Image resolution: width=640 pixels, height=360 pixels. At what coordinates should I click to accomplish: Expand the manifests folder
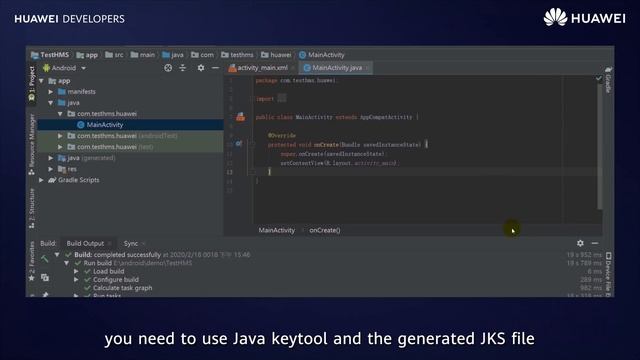click(x=51, y=92)
